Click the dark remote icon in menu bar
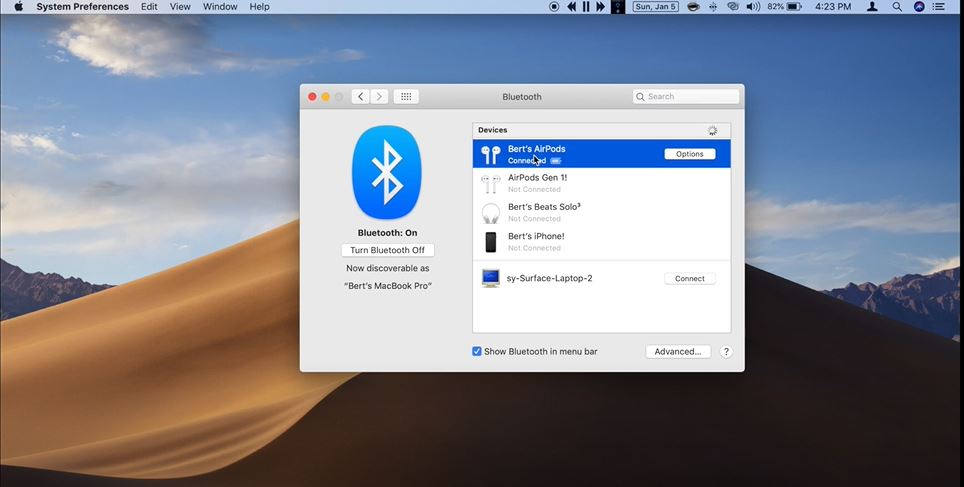 coord(618,7)
